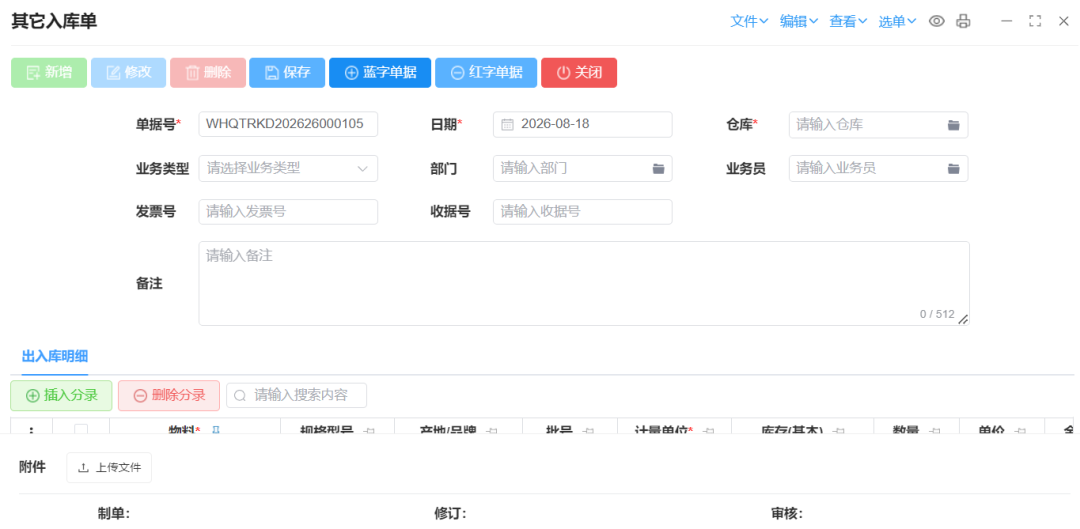Click the pin icon beside 物料 column

(216, 430)
